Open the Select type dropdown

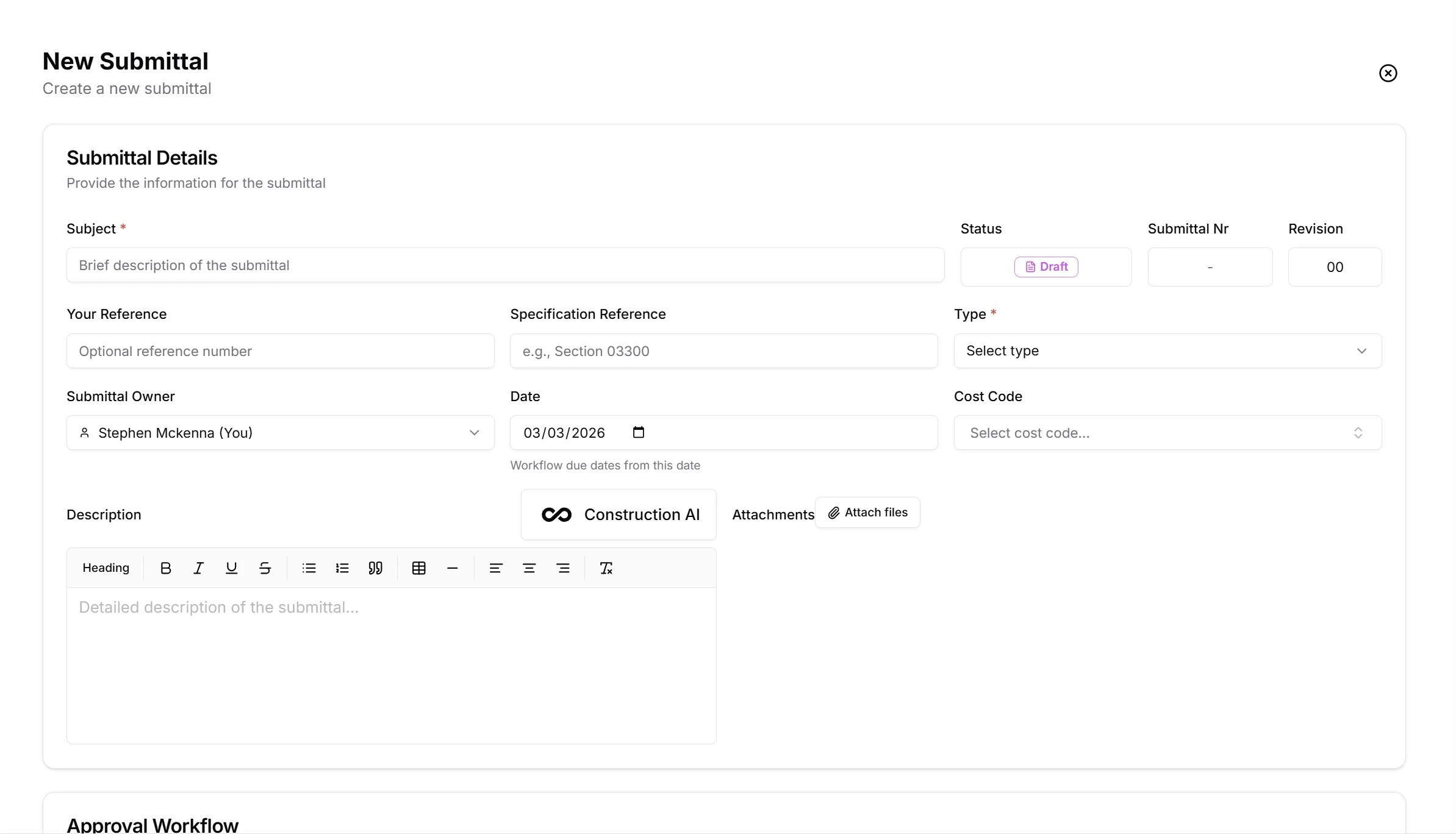(1167, 351)
